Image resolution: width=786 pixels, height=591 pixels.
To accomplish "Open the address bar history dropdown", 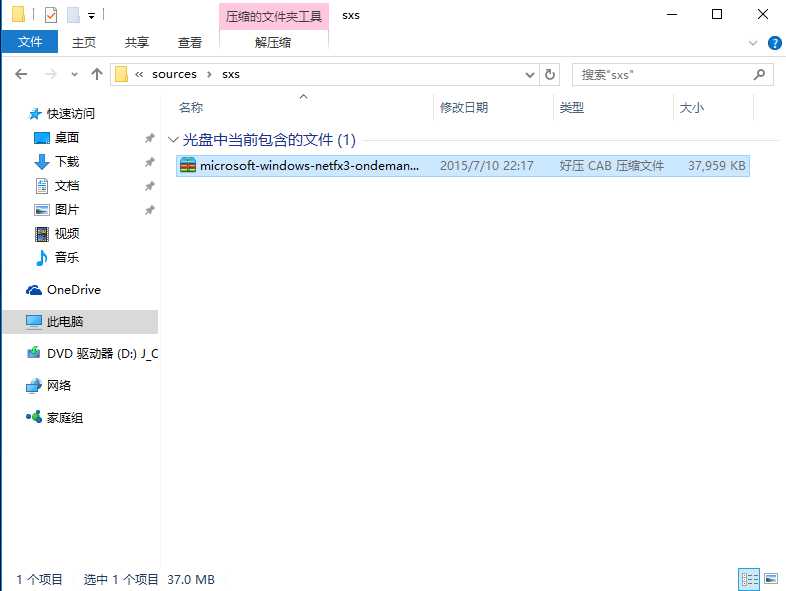I will (530, 75).
